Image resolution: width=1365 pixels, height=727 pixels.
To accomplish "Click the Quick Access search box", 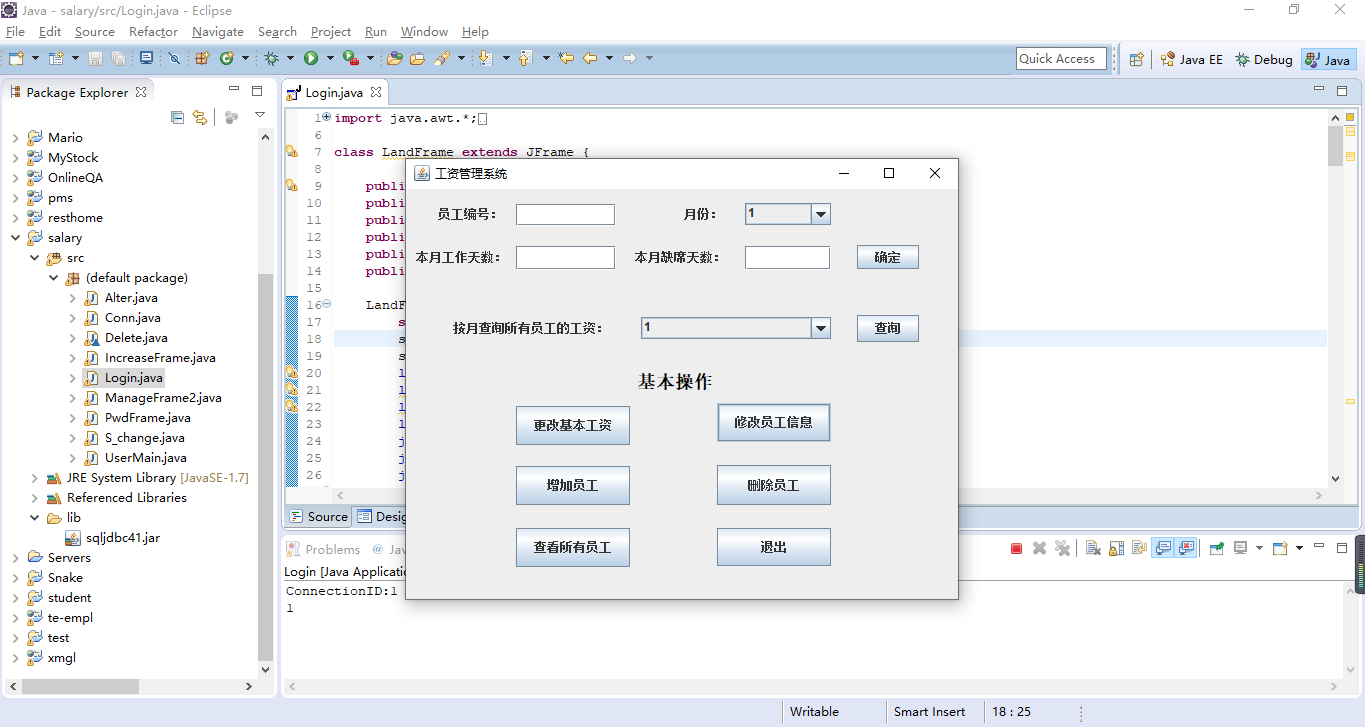I will coord(1061,59).
